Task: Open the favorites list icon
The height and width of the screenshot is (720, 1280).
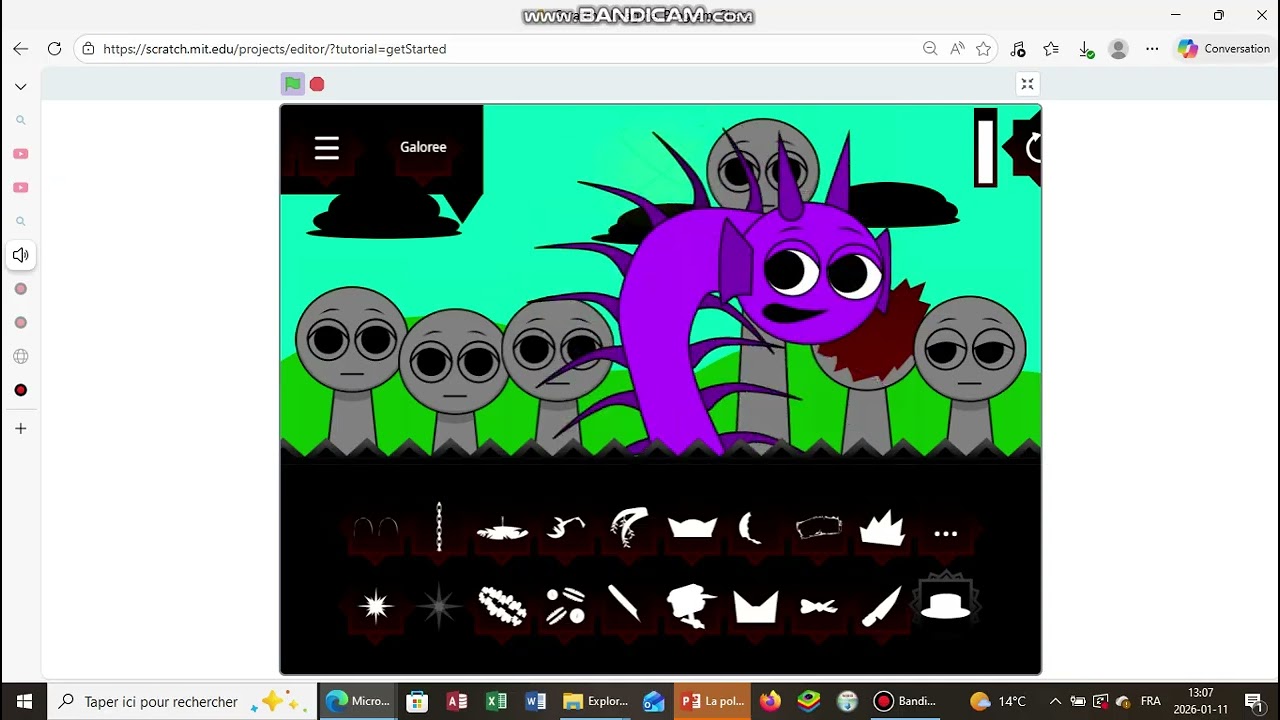Action: pyautogui.click(x=1051, y=48)
